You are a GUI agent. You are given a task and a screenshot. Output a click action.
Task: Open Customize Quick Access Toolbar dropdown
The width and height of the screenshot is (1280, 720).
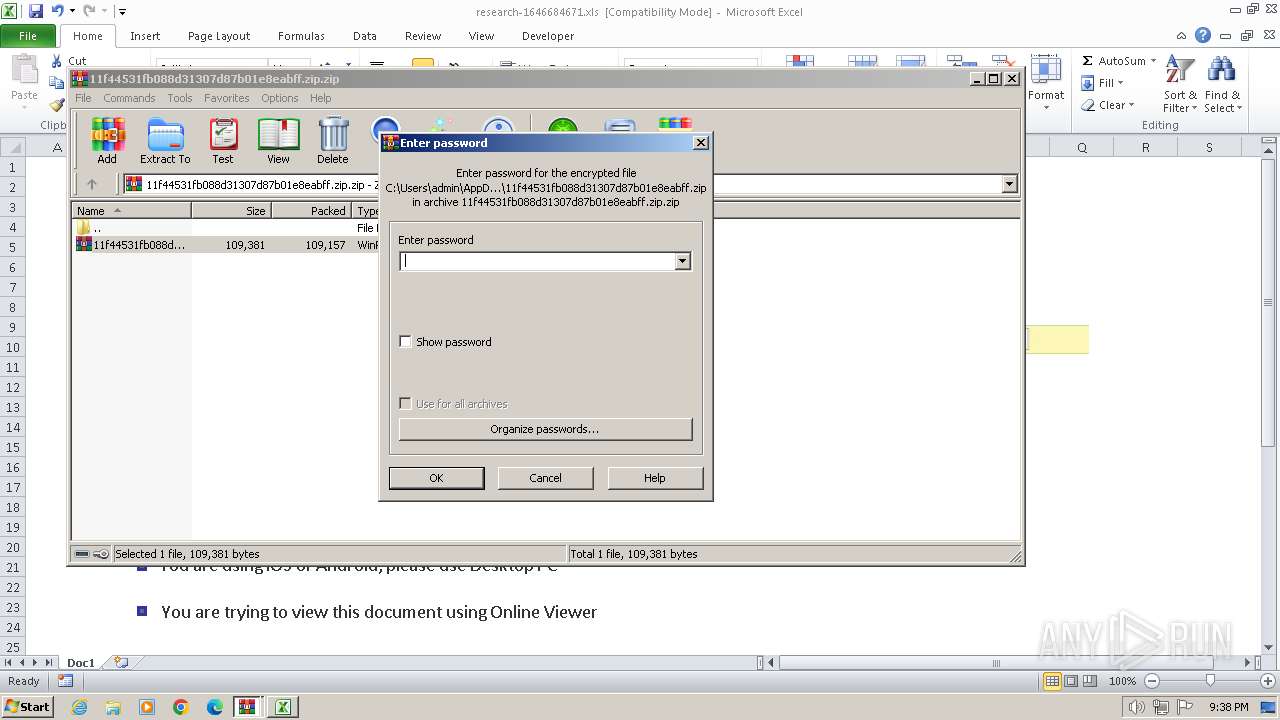(x=122, y=12)
